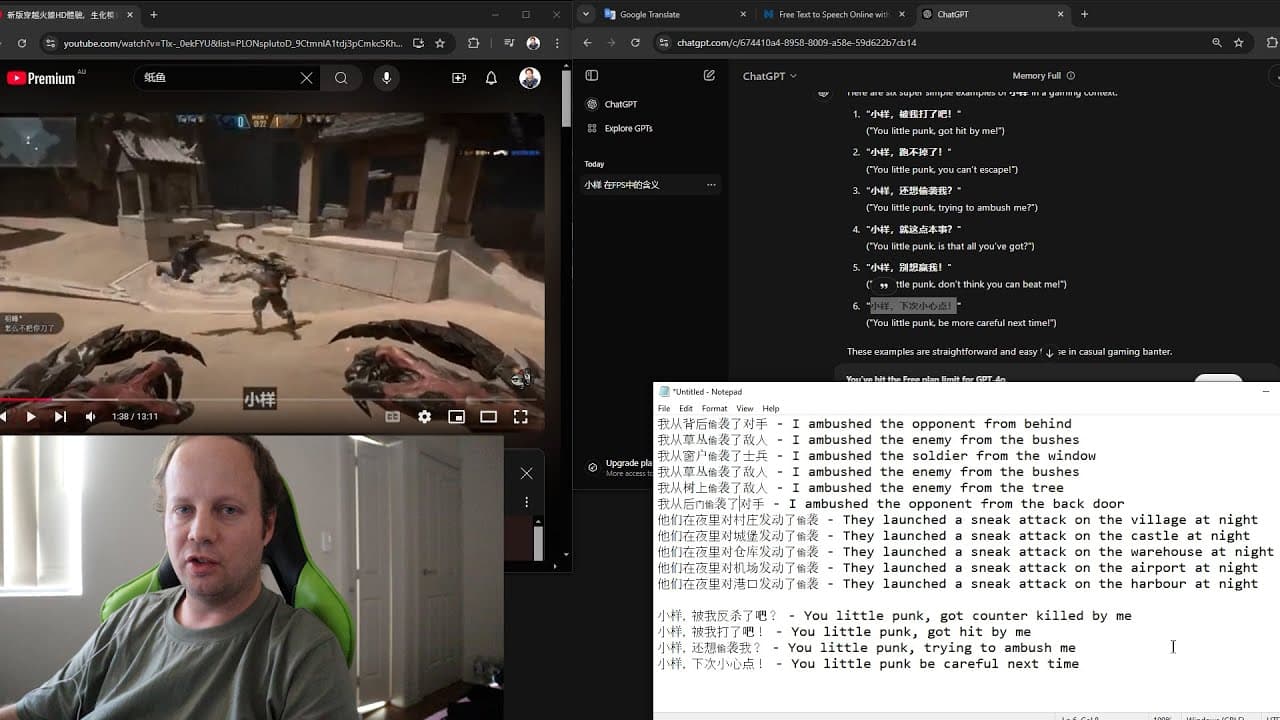1280x720 pixels.
Task: Click the scroll-to-bottom arrow in ChatGPT
Action: click(x=1049, y=353)
